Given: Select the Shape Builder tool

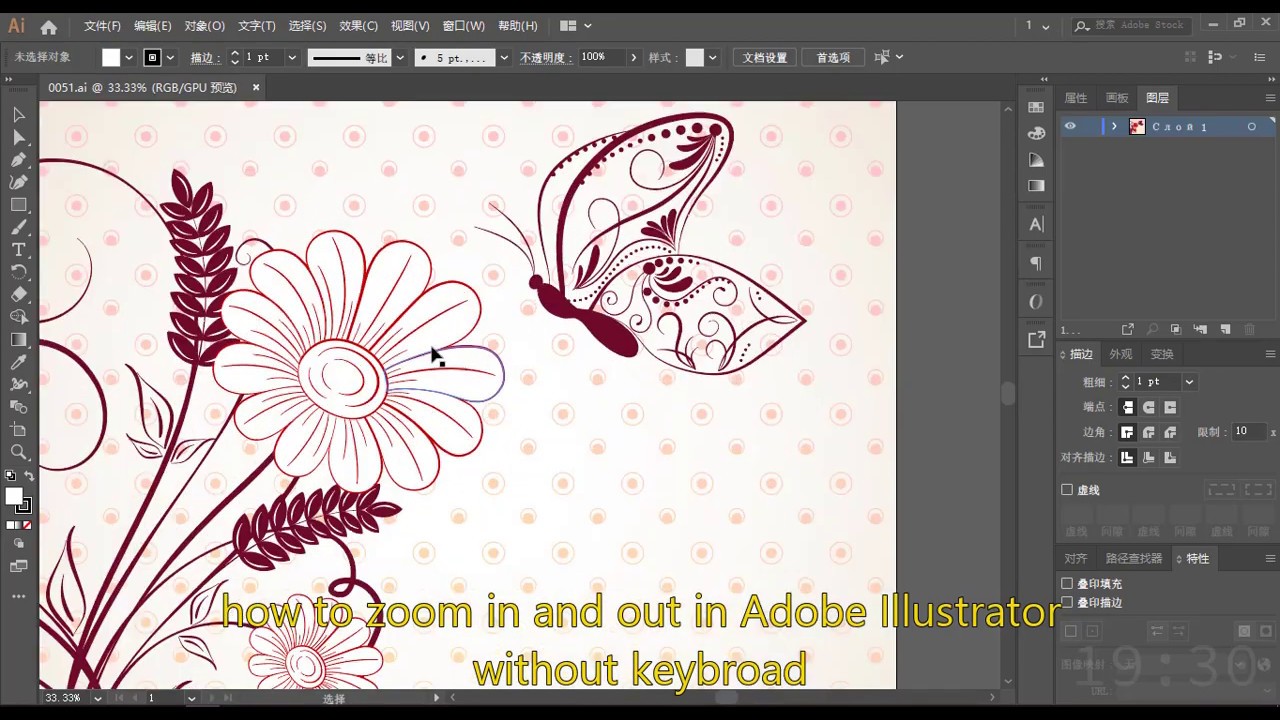Looking at the screenshot, I should [x=19, y=317].
